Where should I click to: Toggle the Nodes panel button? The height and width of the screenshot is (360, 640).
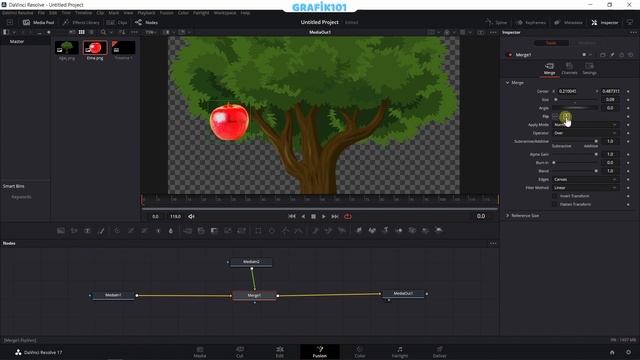pos(146,22)
